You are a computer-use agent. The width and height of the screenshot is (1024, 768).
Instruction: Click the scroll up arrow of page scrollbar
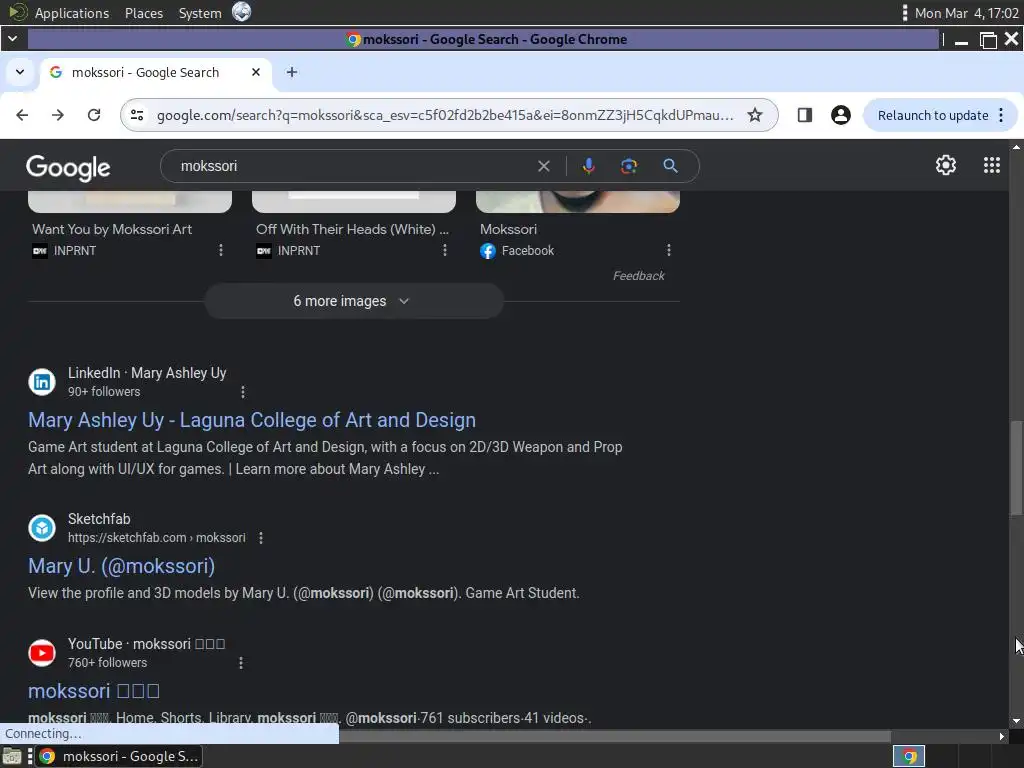point(1016,147)
